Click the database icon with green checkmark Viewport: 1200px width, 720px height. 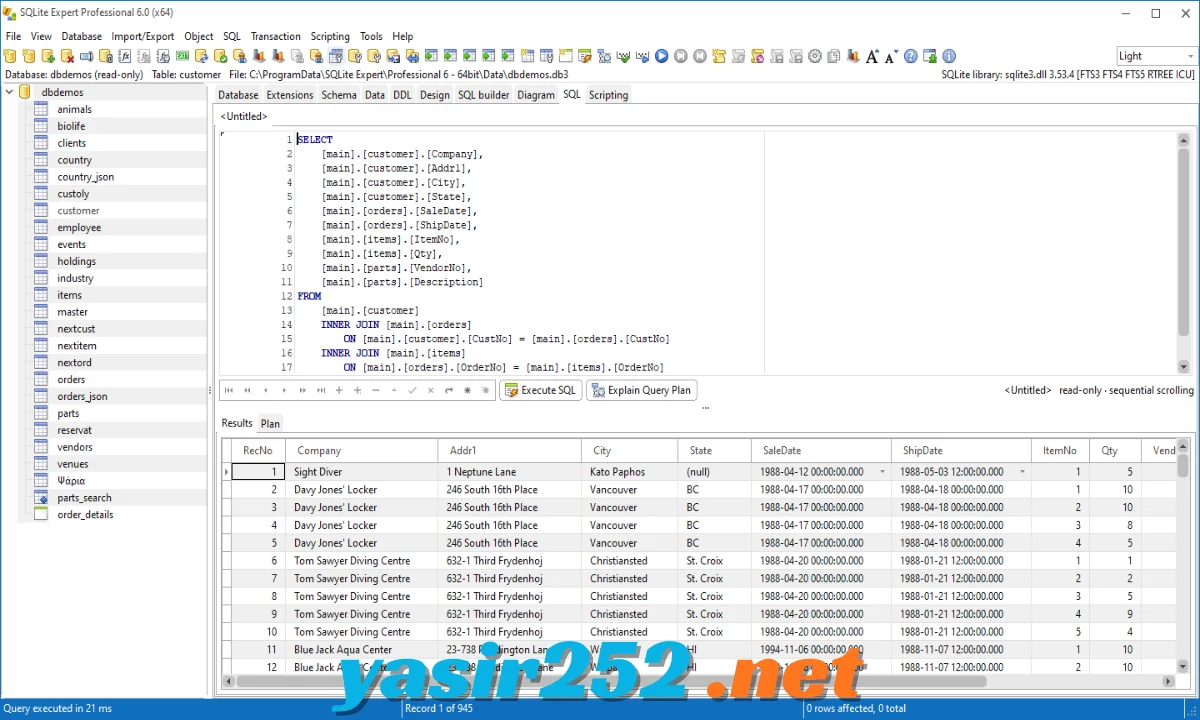click(x=220, y=56)
